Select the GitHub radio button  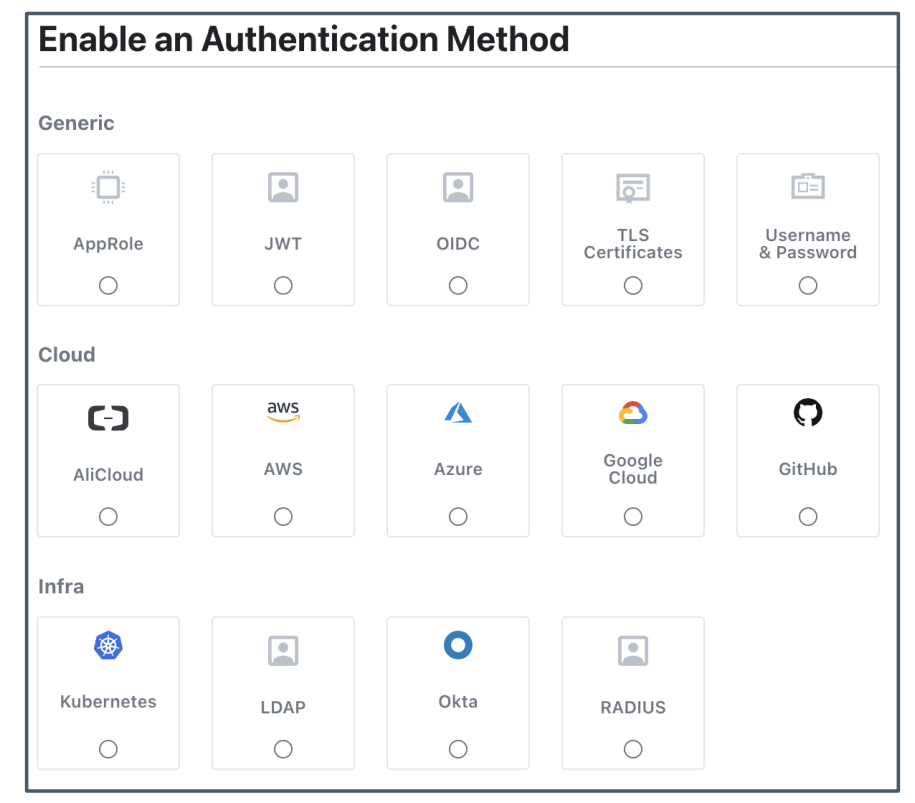click(808, 517)
